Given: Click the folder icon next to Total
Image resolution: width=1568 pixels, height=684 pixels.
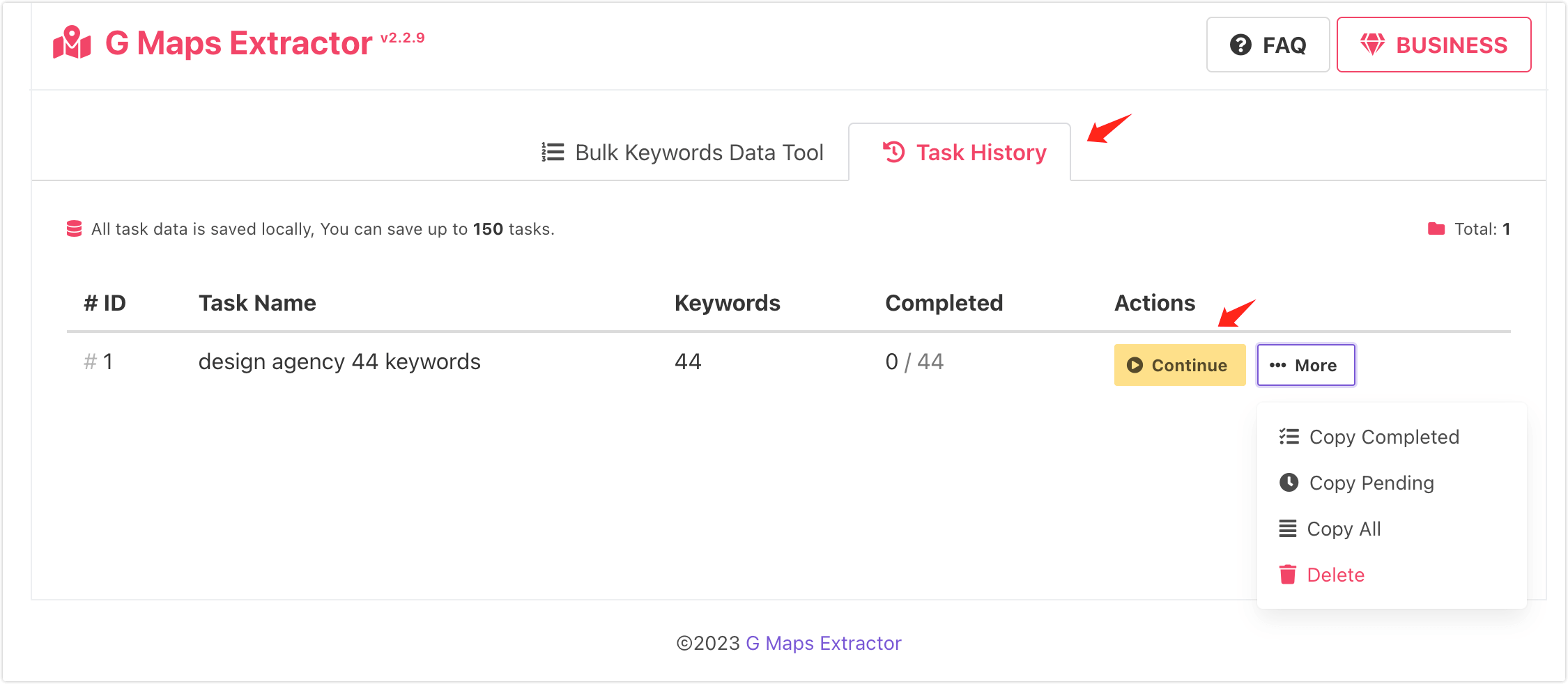Looking at the screenshot, I should [1436, 228].
